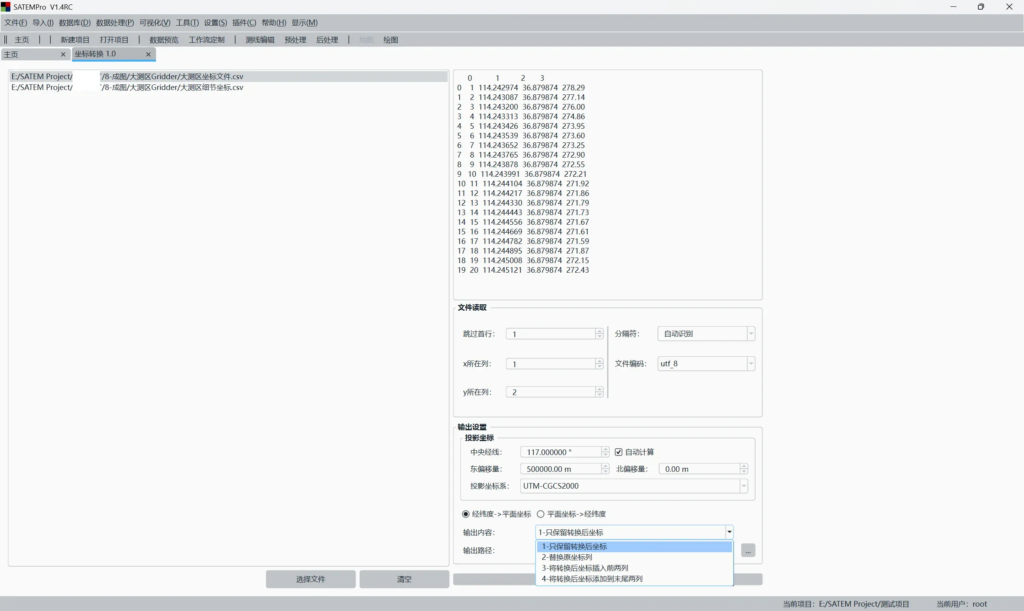Click the 跳过首行 spinner arrows
Image resolution: width=1024 pixels, height=611 pixels.
599,334
